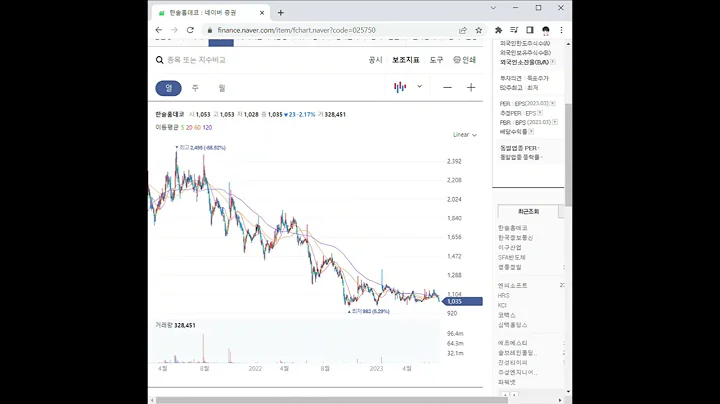
Task: Zoom out chart with minus icon
Action: tap(447, 87)
